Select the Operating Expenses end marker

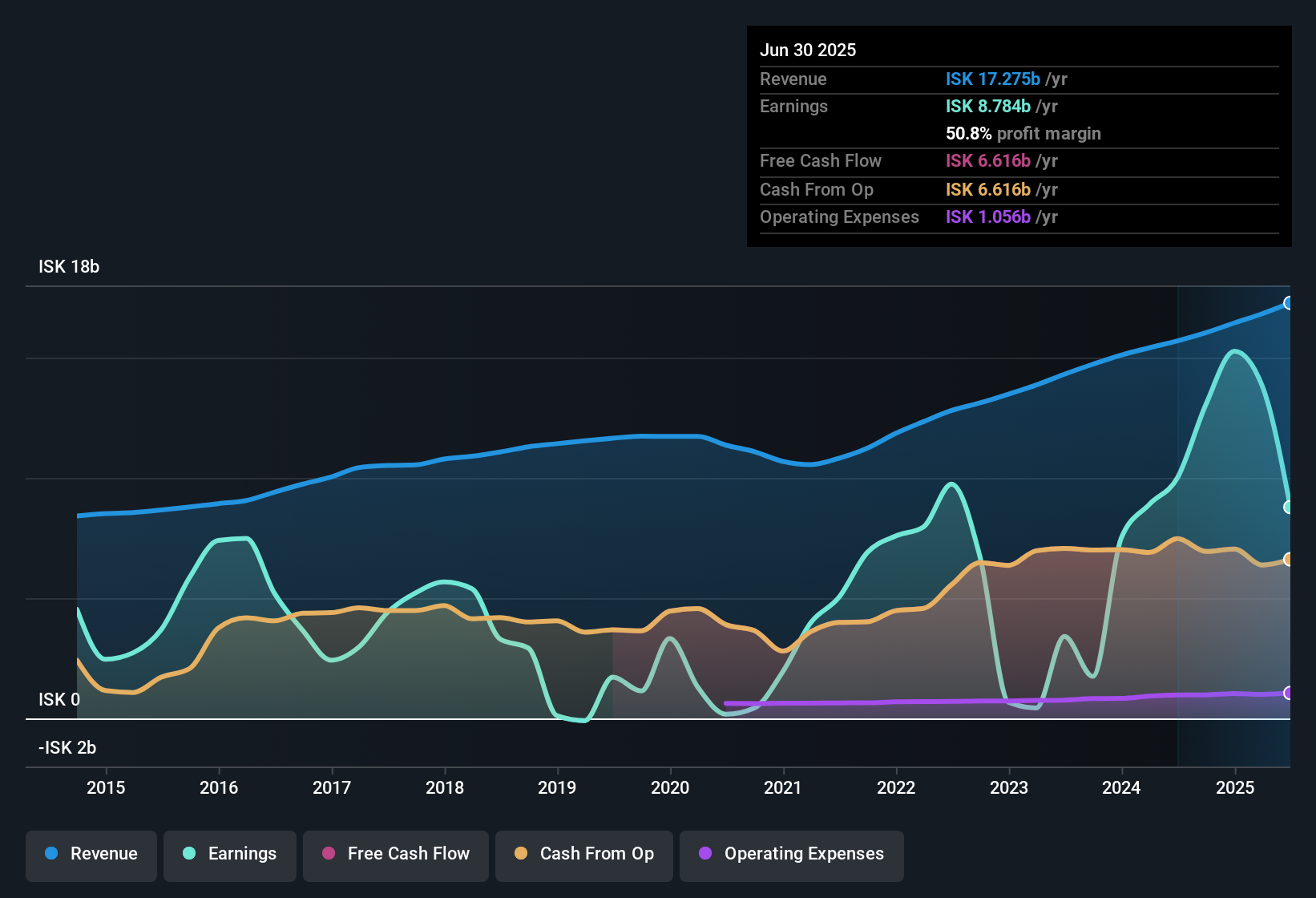point(1289,693)
